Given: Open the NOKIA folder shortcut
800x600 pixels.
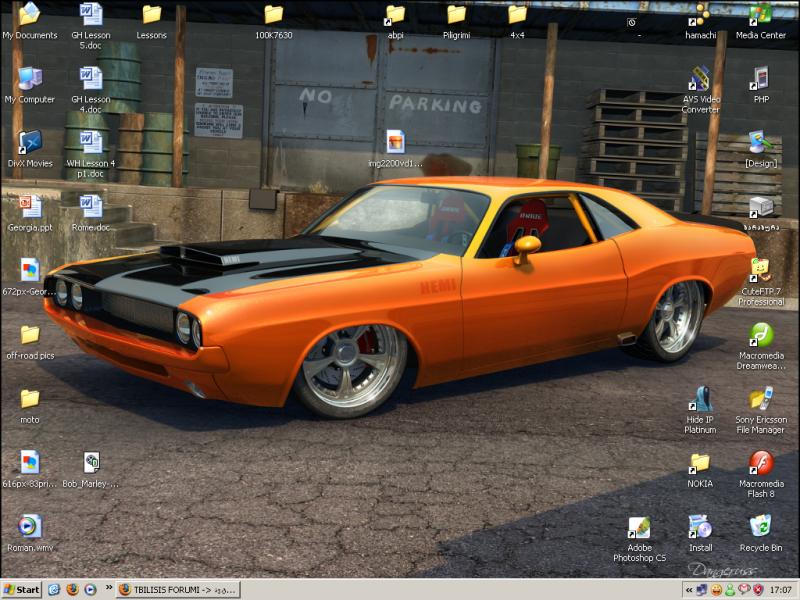Looking at the screenshot, I should point(700,470).
